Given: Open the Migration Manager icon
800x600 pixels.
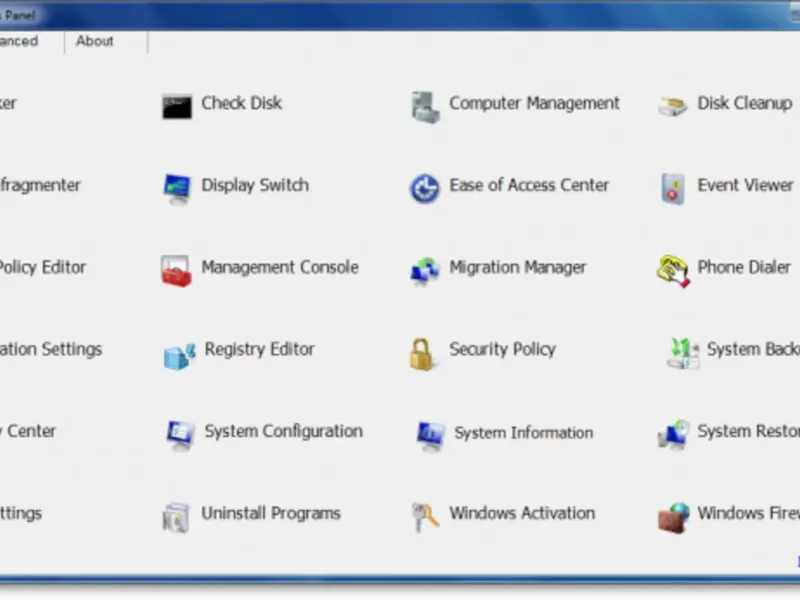Looking at the screenshot, I should [x=424, y=271].
